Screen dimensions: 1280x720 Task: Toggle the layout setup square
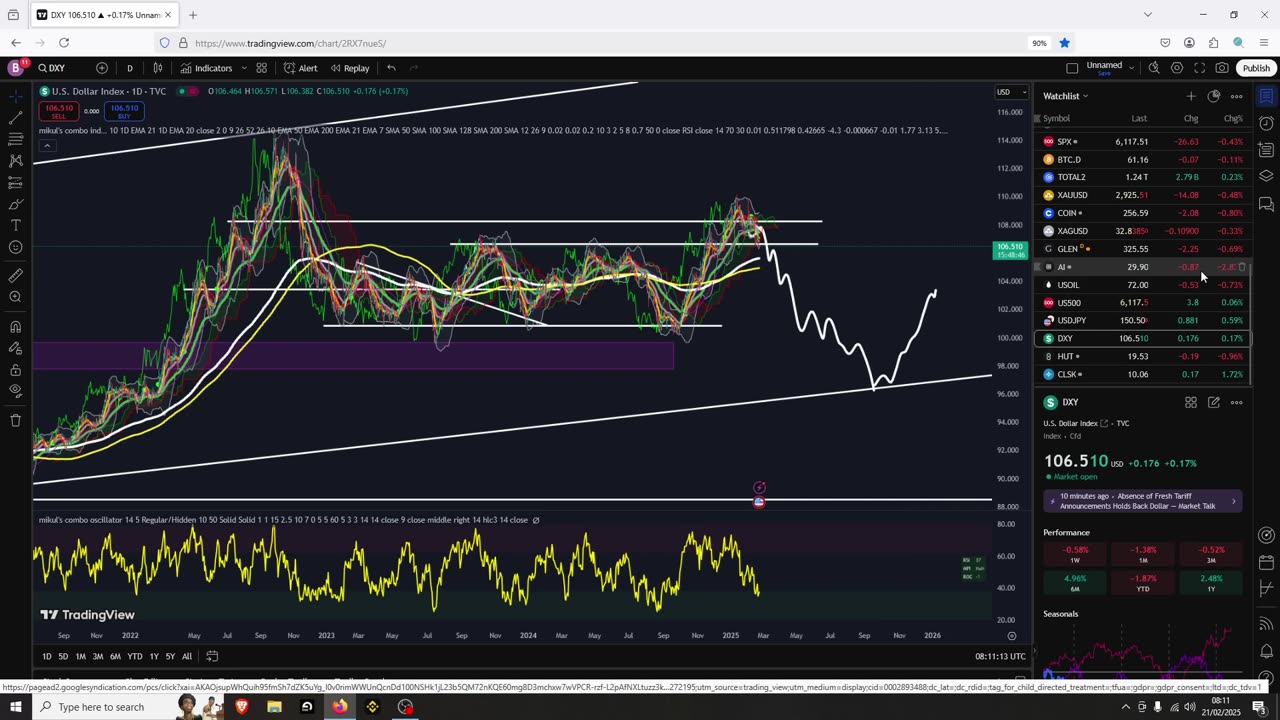(1072, 68)
